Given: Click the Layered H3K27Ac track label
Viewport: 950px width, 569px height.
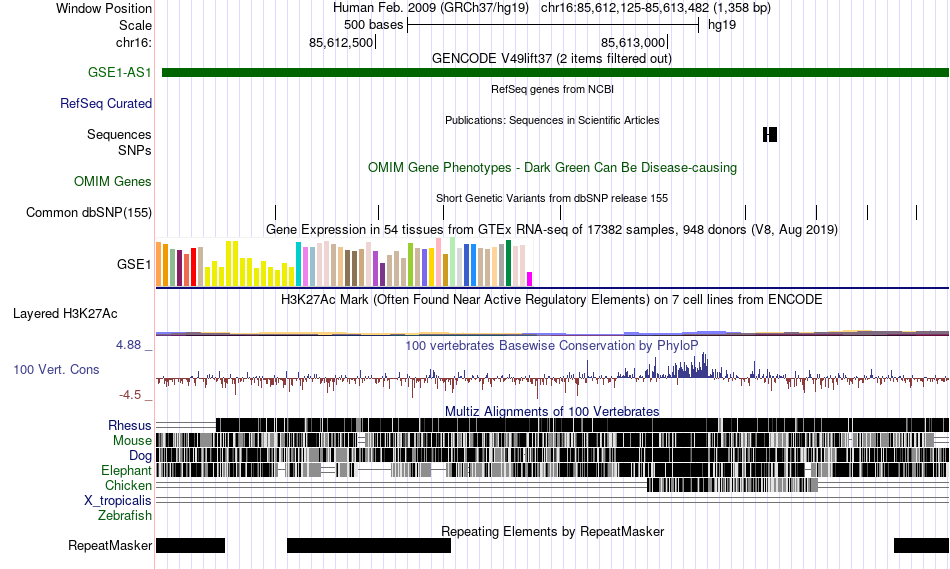Looking at the screenshot, I should (65, 314).
